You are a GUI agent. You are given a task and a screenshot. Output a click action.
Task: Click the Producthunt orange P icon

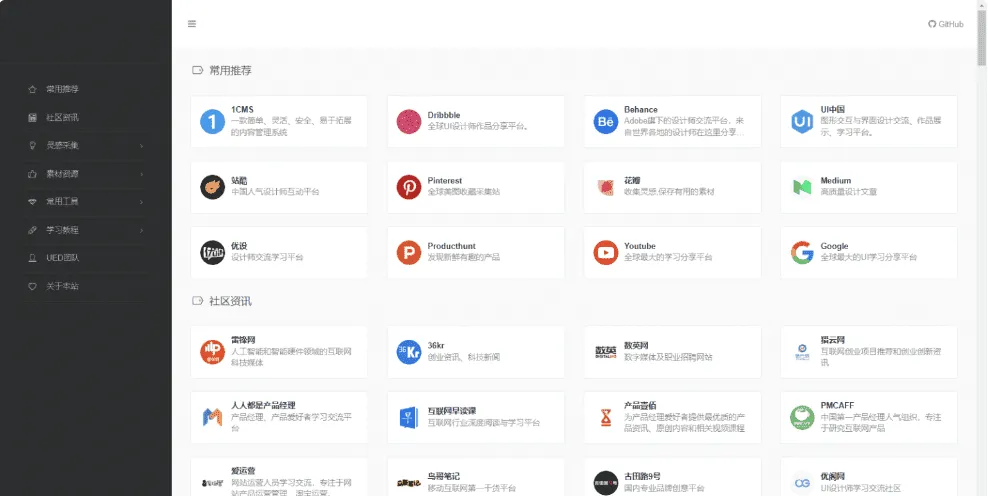409,253
